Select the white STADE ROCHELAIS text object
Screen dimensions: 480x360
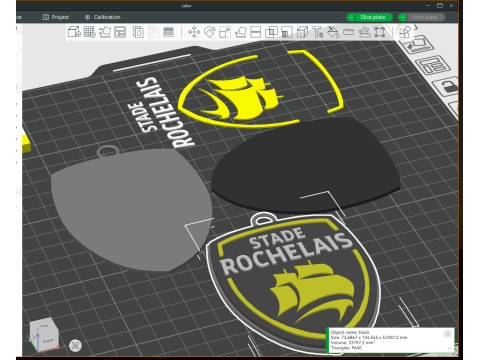click(x=160, y=111)
